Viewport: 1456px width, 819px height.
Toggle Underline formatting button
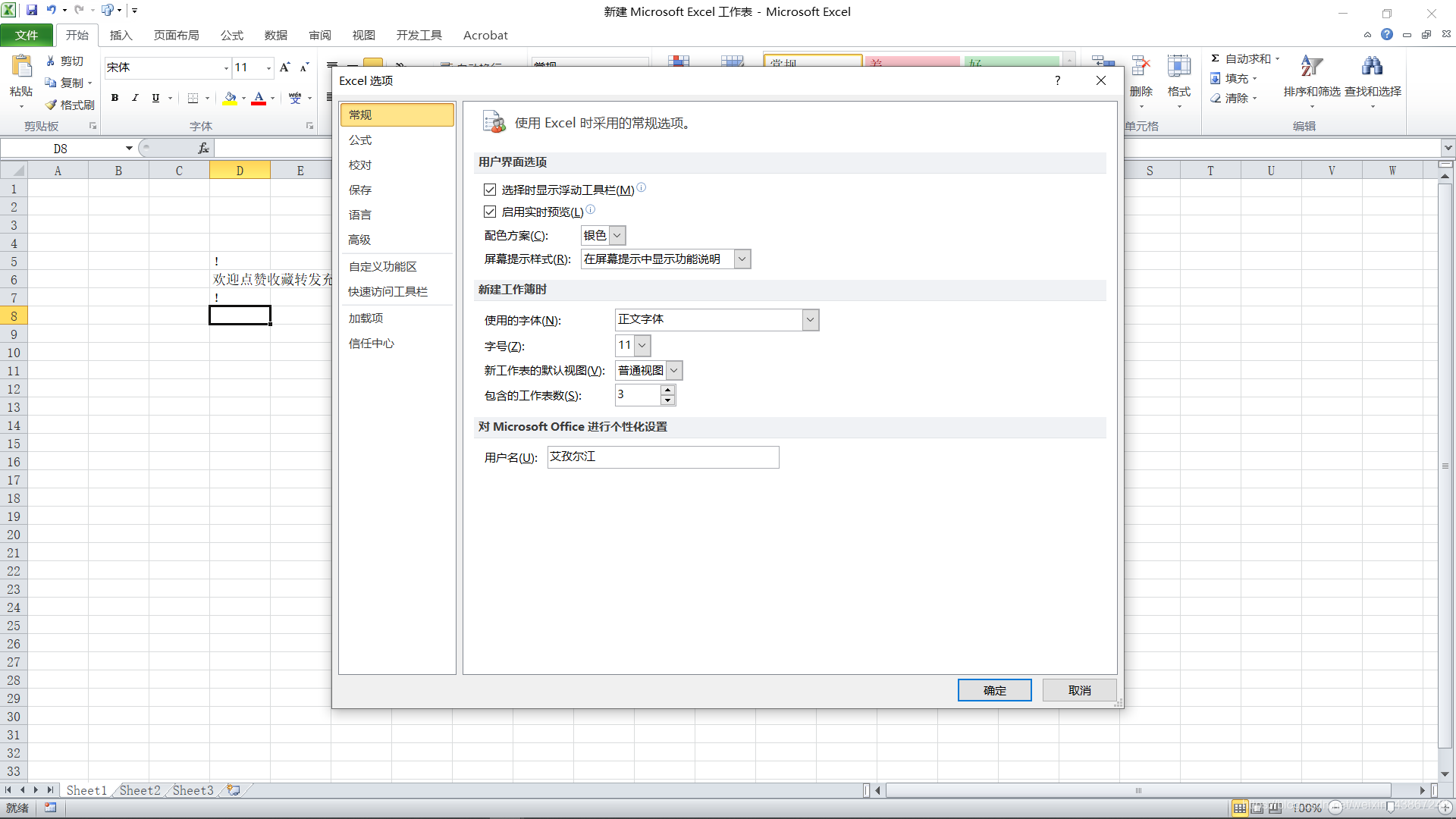pyautogui.click(x=155, y=98)
